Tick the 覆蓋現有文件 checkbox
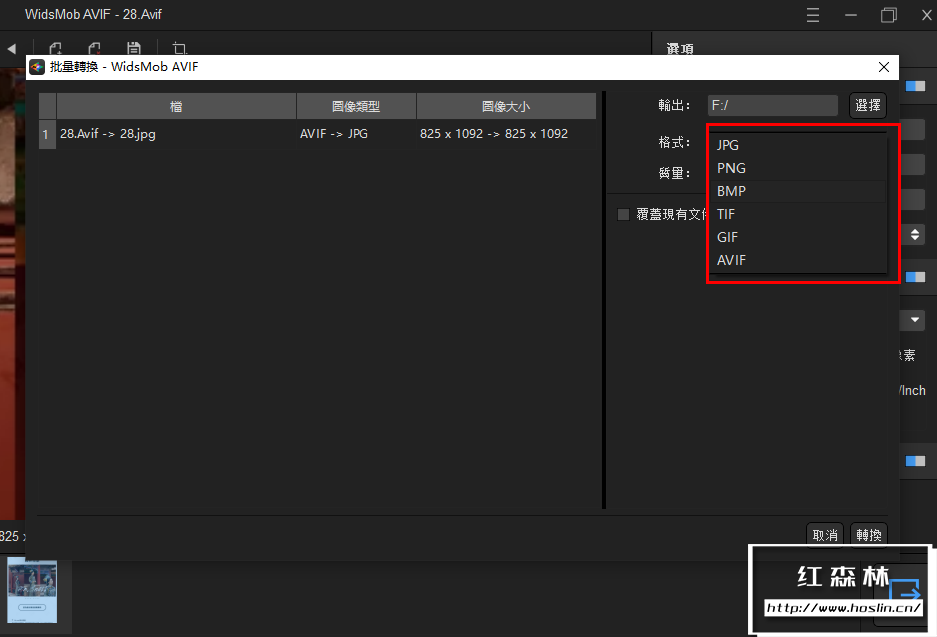The image size is (937, 637). coord(623,215)
